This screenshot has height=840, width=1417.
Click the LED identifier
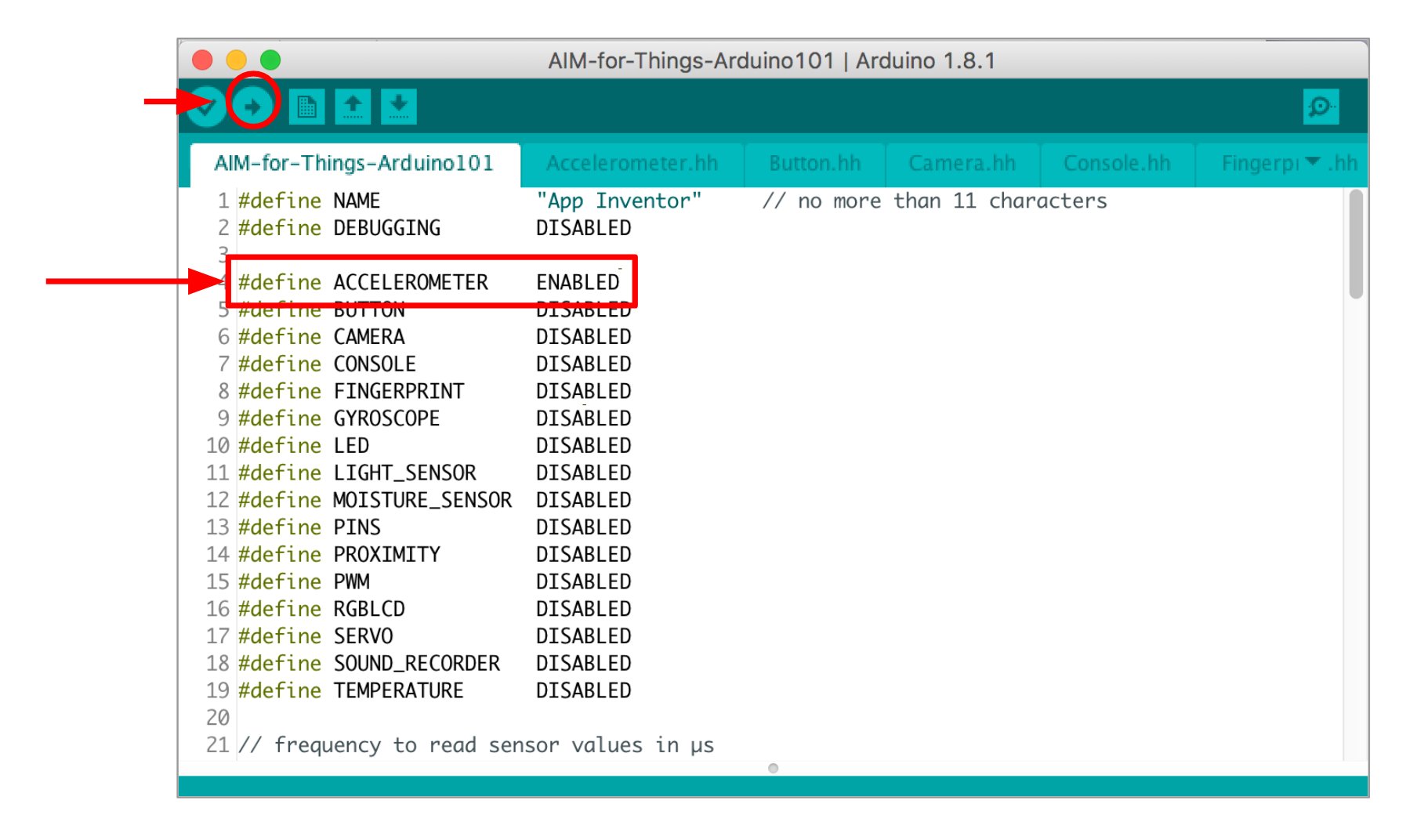click(x=351, y=446)
